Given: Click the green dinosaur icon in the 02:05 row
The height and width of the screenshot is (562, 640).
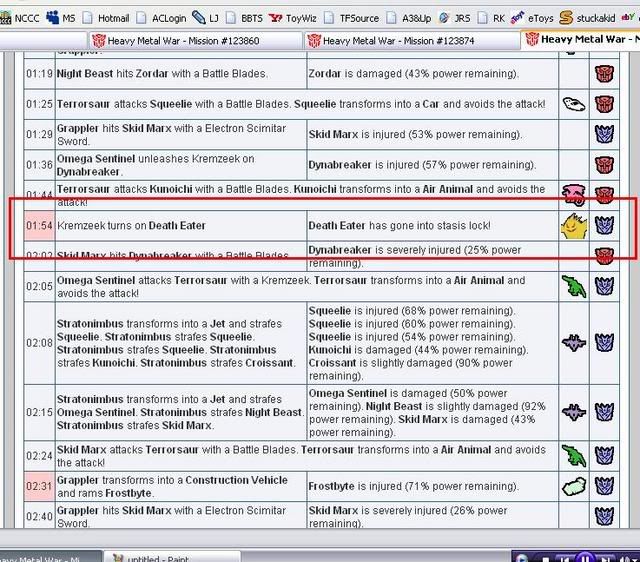Looking at the screenshot, I should tap(574, 286).
